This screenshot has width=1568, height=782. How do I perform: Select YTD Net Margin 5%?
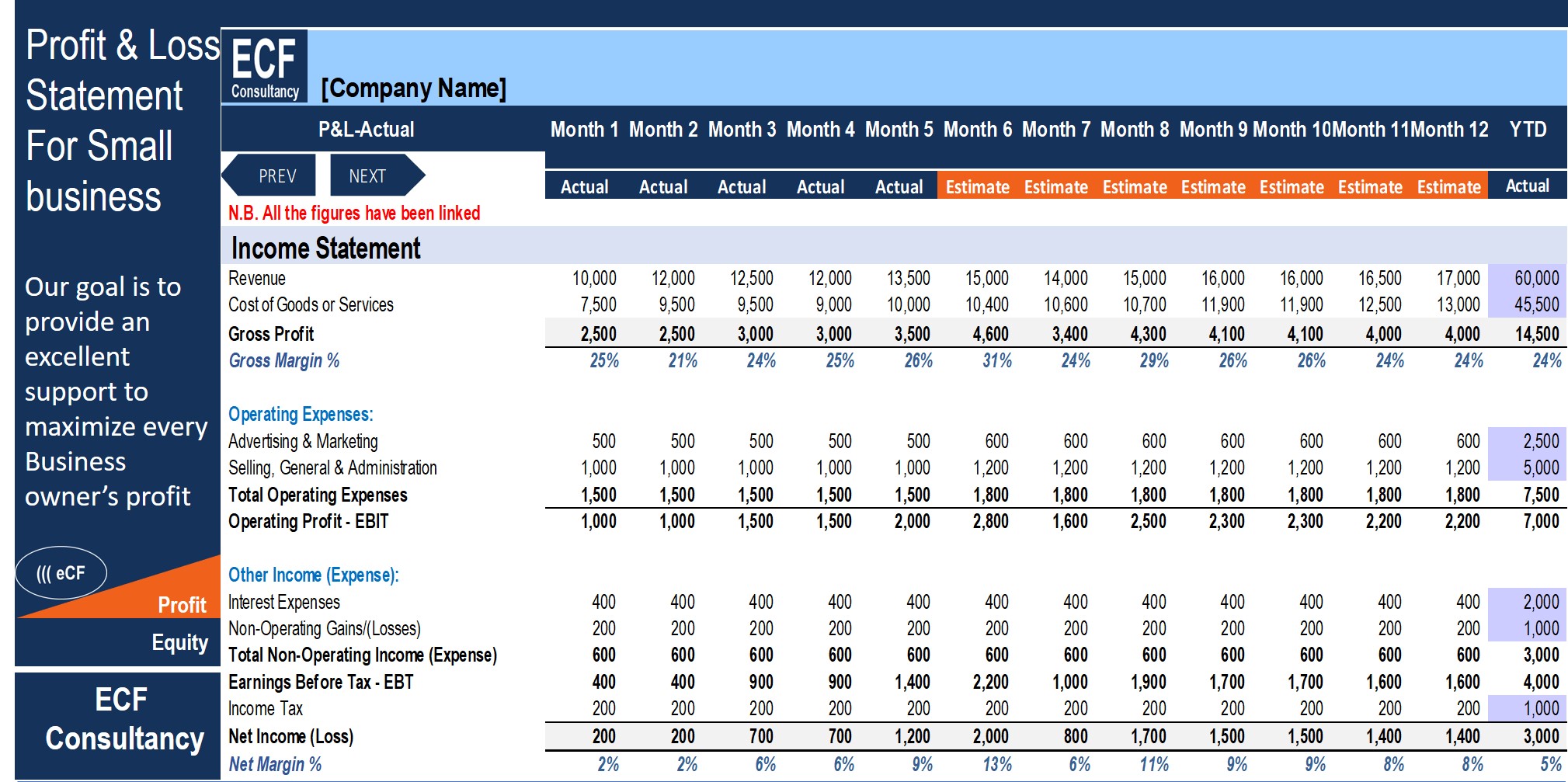(1551, 765)
